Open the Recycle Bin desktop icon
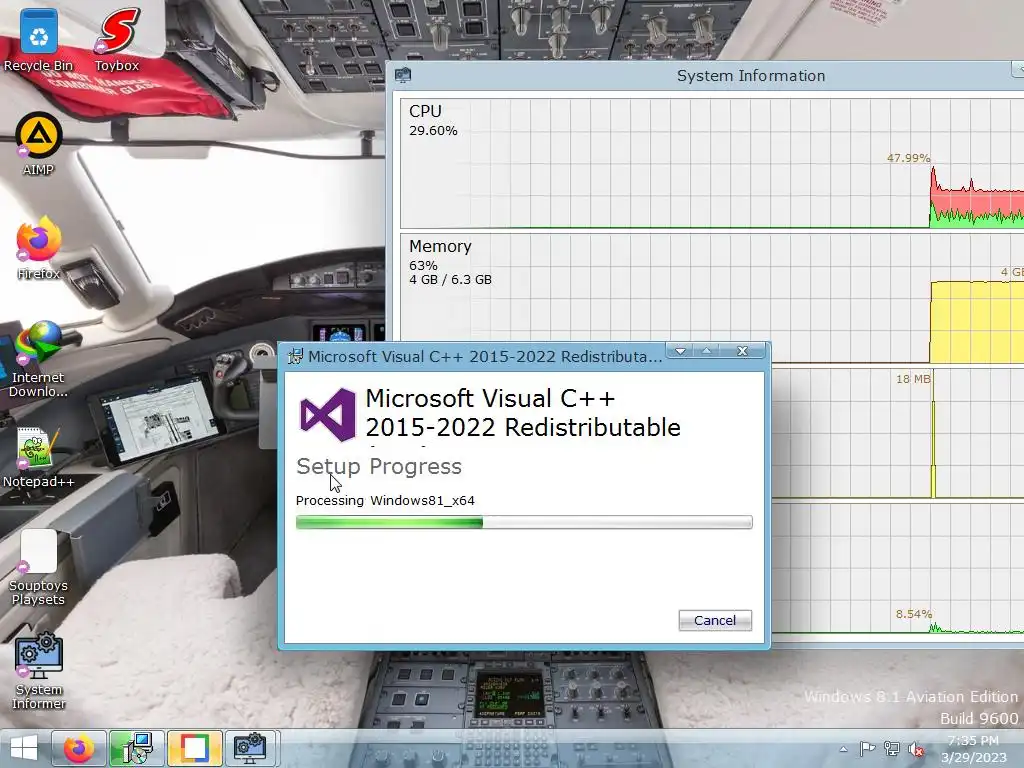 pyautogui.click(x=38, y=39)
